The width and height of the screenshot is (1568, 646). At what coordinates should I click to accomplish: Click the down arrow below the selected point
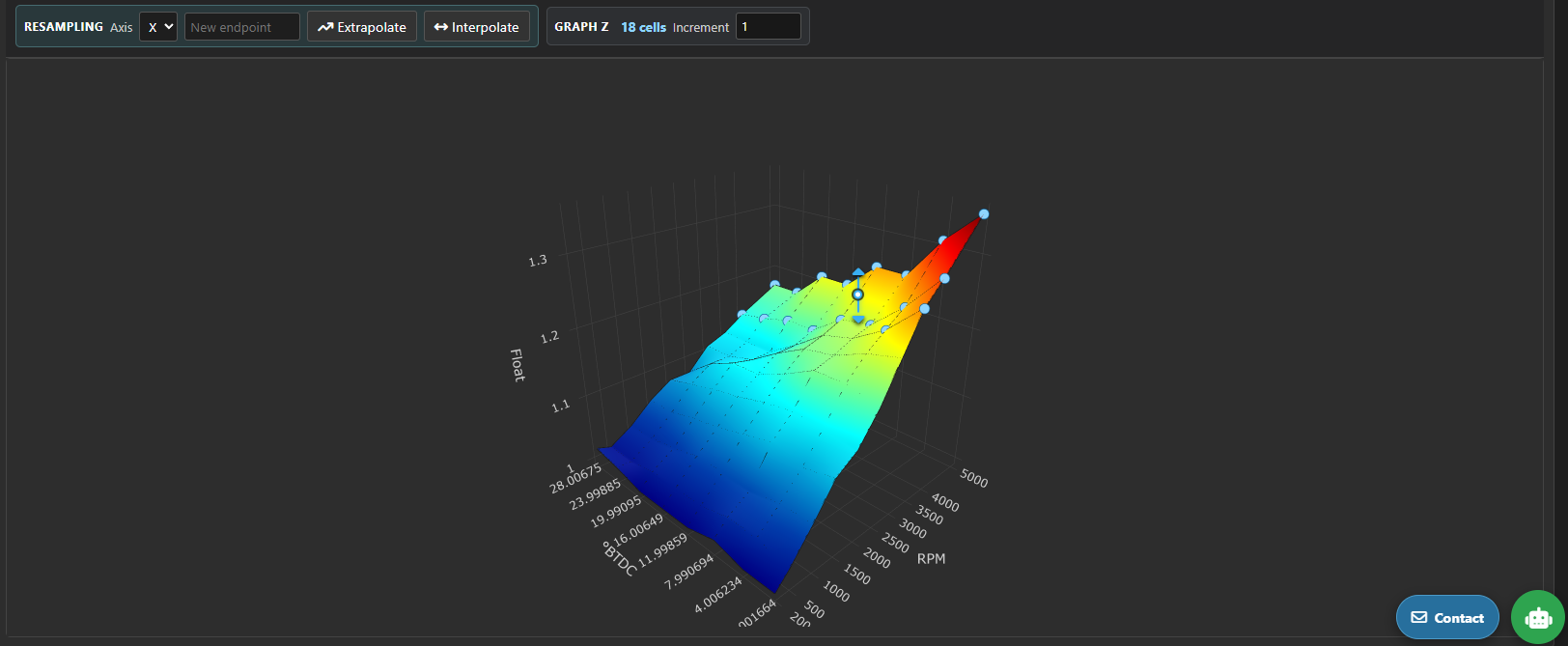[x=858, y=320]
